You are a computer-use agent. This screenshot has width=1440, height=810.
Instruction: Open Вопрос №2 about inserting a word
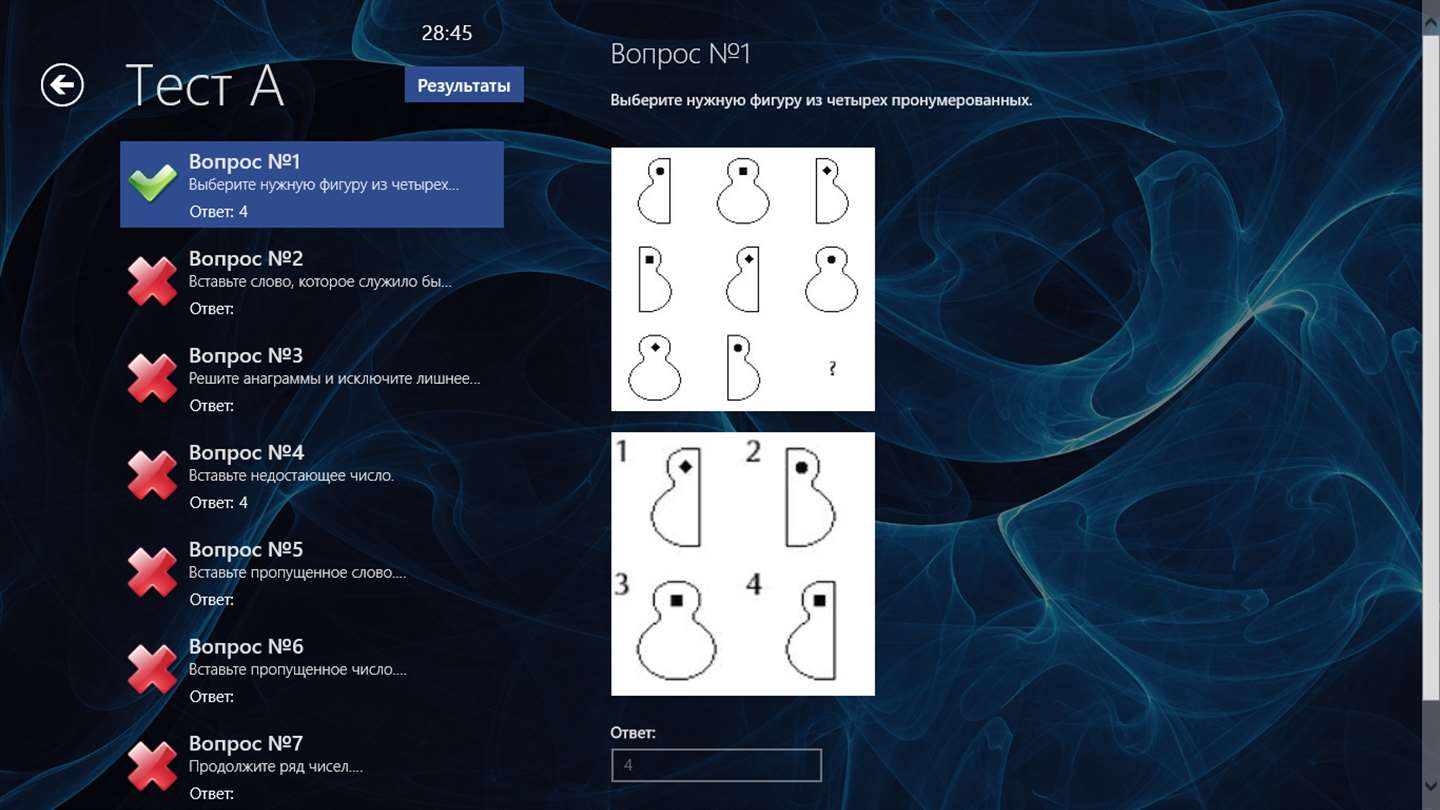(312, 281)
